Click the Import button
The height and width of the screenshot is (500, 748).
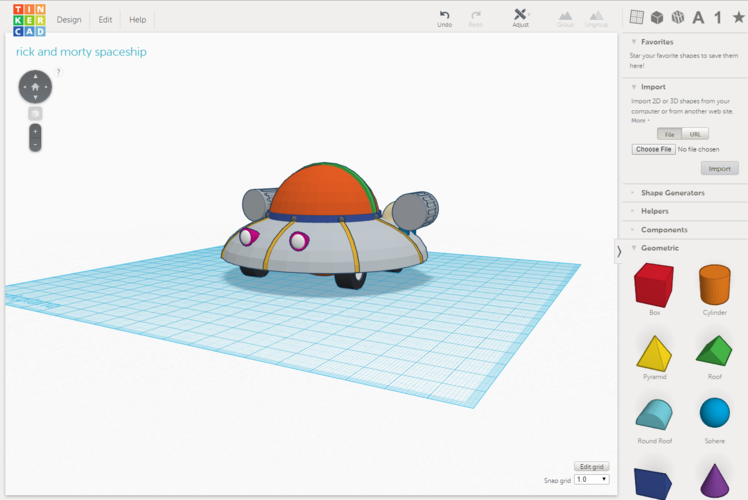tap(719, 168)
